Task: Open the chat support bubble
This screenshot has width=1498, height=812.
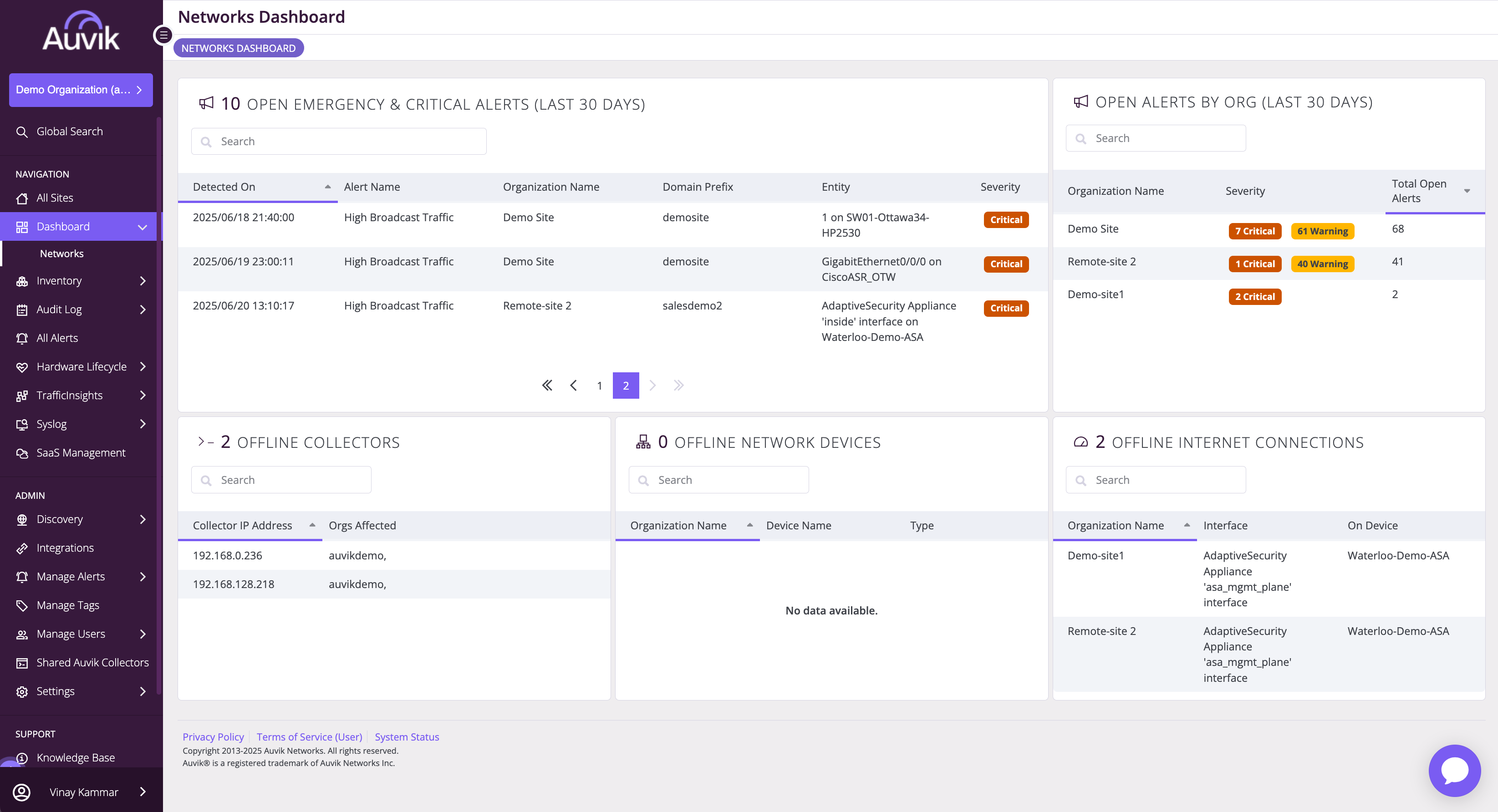Action: click(x=1454, y=770)
